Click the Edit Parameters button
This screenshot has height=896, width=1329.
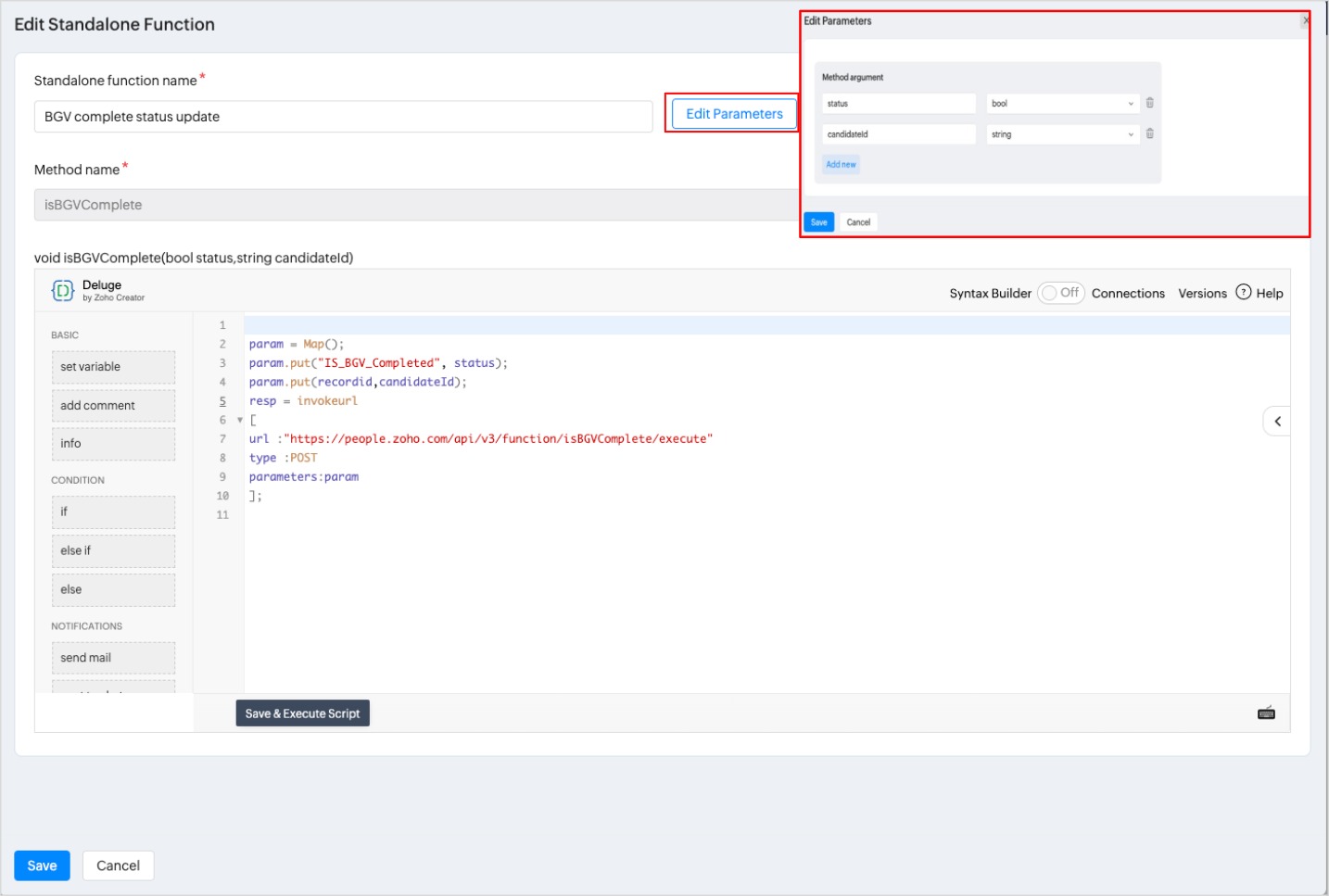coord(733,114)
